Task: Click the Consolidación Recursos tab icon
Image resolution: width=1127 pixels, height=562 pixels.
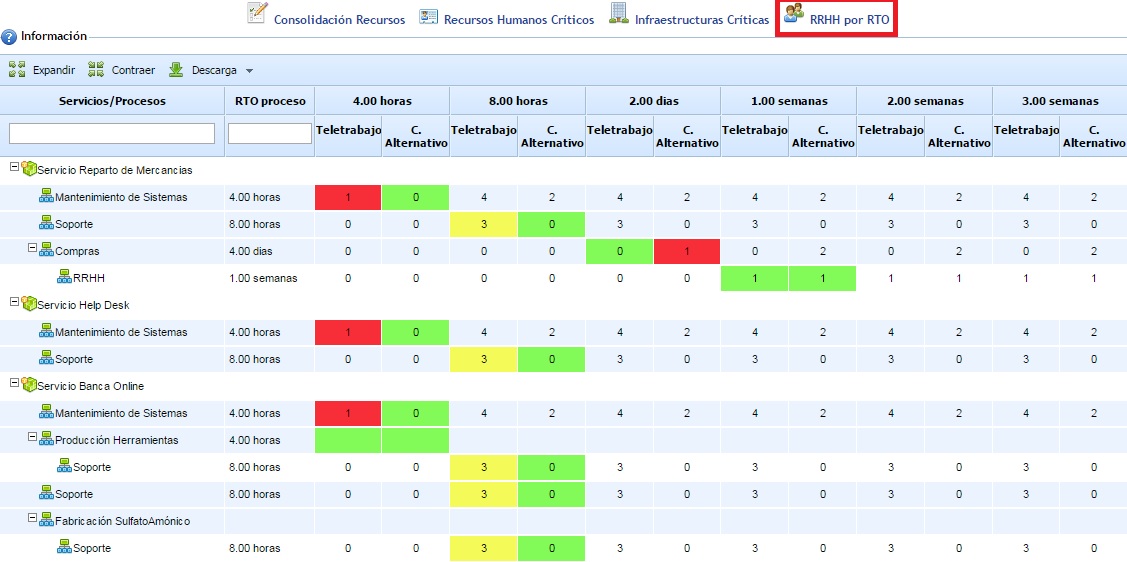Action: click(257, 15)
